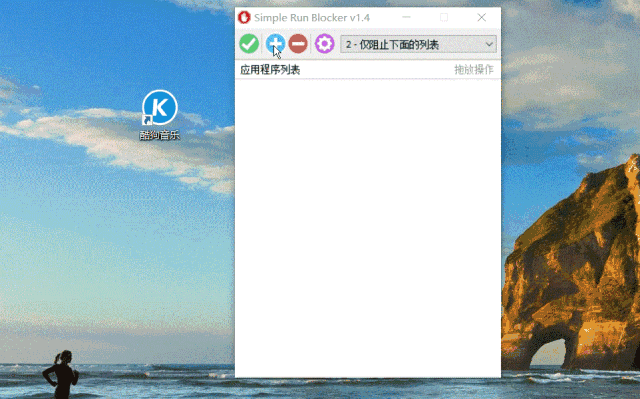Image resolution: width=640 pixels, height=399 pixels.
Task: Add a program using blue plus icon
Action: click(x=276, y=44)
